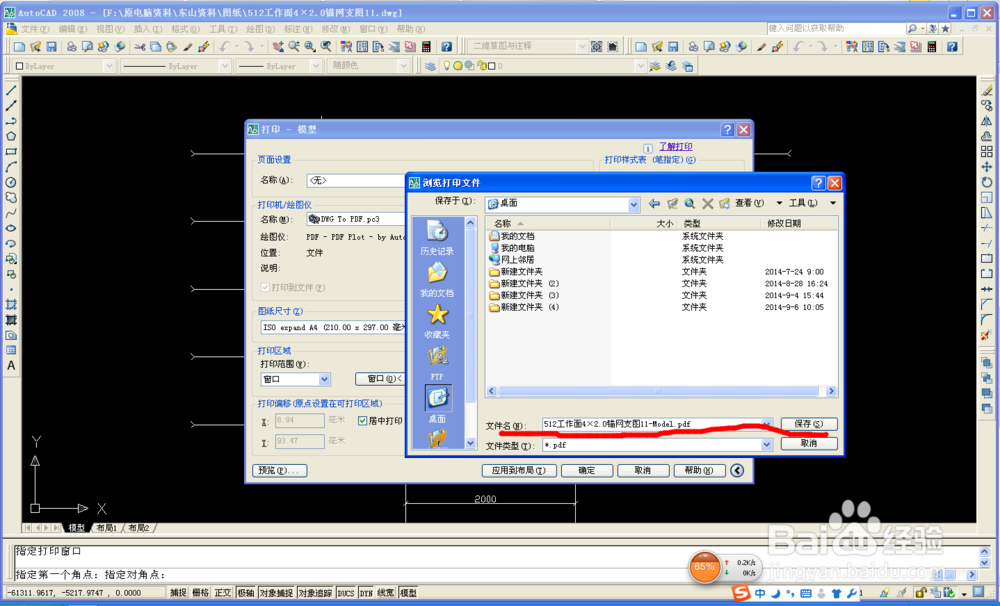Select the Polygon tool in the Draw toolbar

point(11,137)
